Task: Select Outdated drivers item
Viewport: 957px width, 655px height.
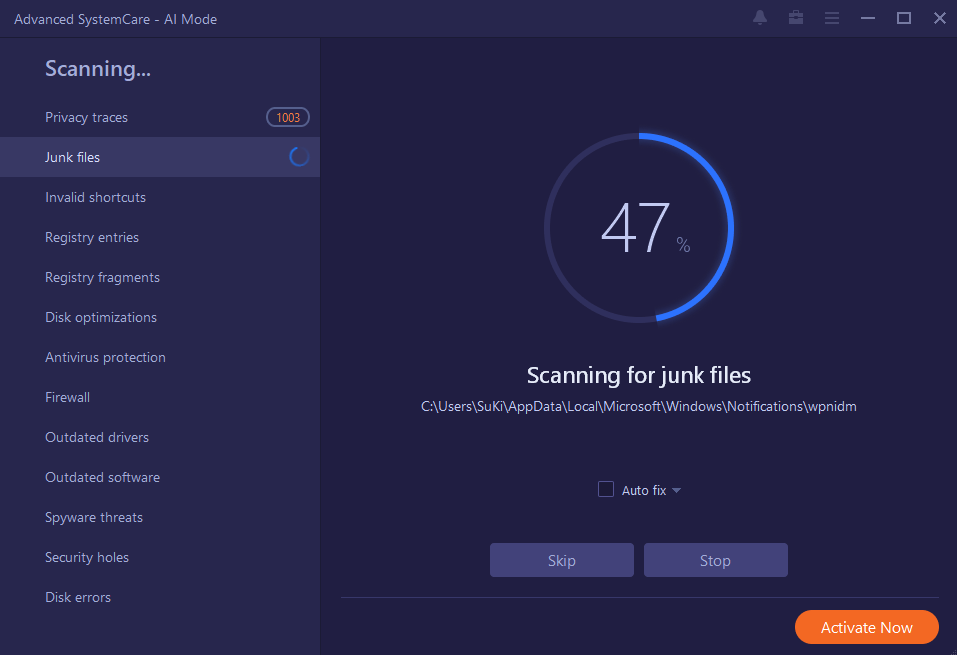Action: [160, 437]
